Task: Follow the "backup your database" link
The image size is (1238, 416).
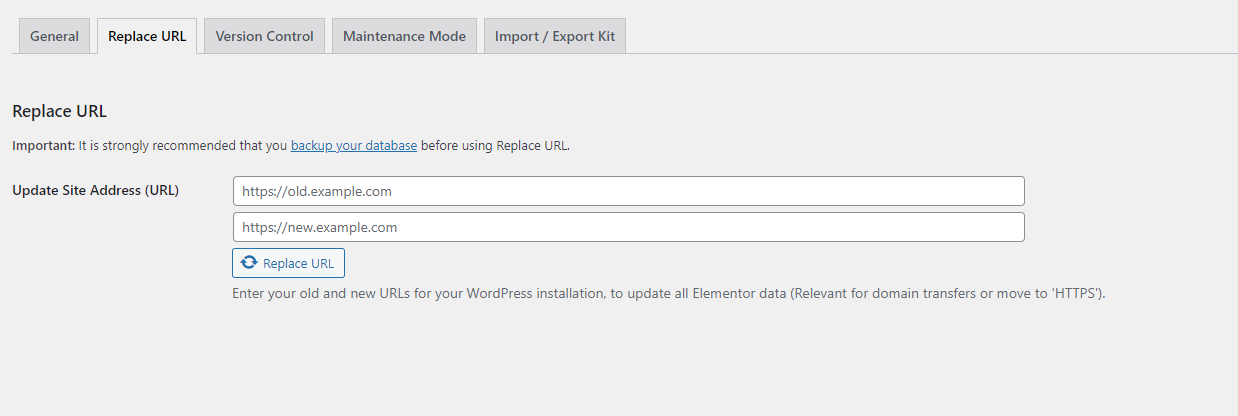Action: point(354,146)
